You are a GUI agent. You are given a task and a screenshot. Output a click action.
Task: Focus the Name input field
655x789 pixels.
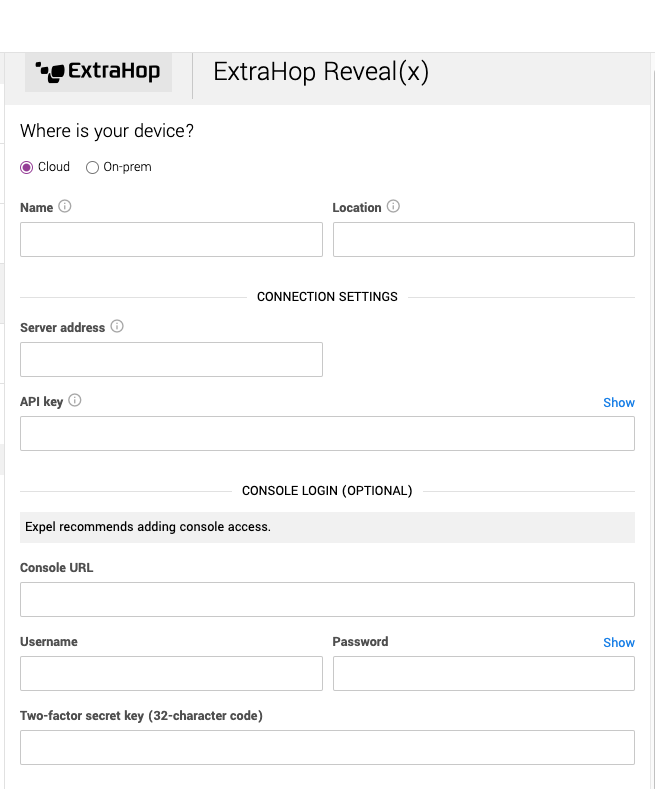tap(171, 240)
